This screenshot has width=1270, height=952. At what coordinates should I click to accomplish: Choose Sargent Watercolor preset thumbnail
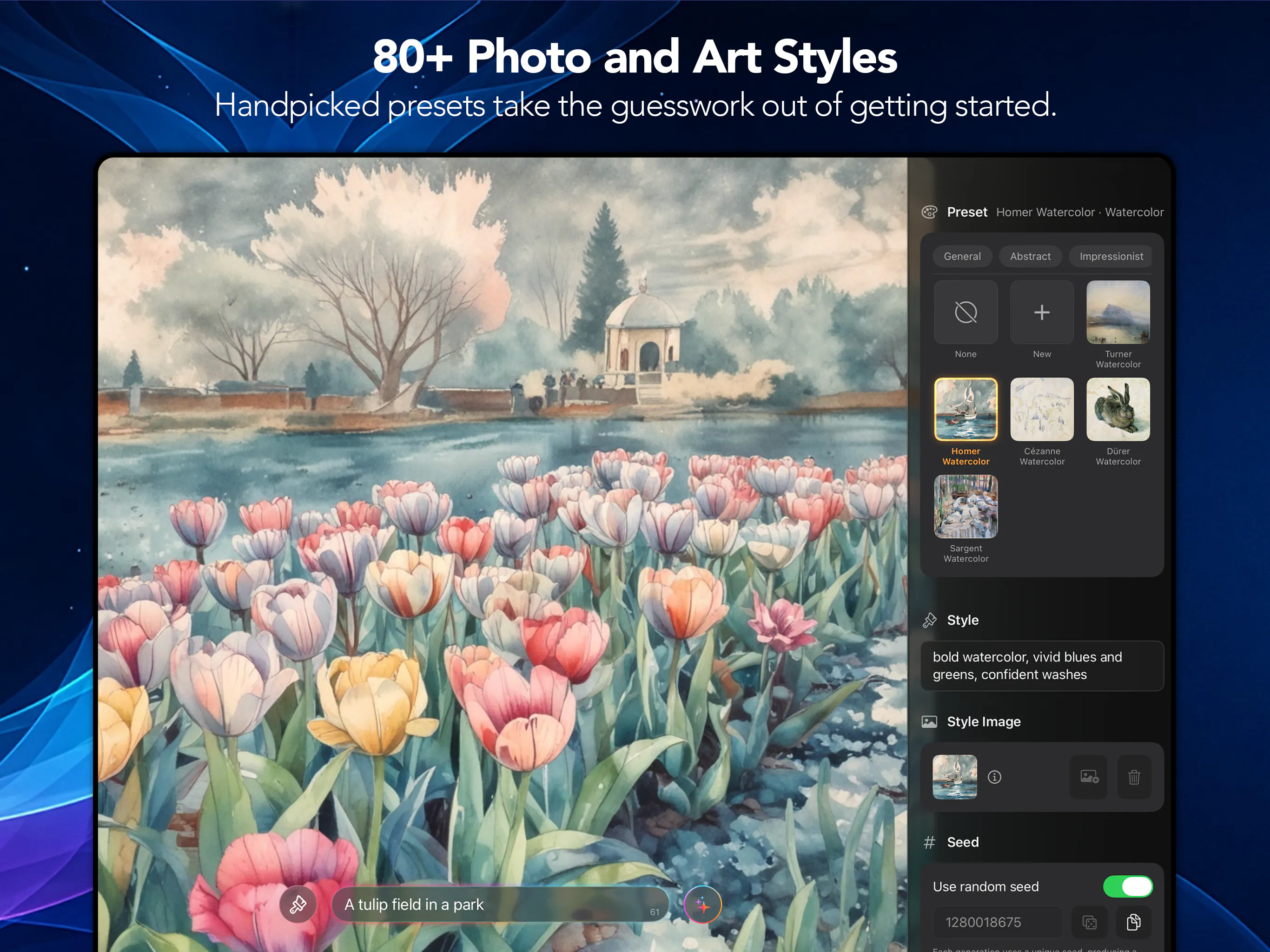[966, 506]
